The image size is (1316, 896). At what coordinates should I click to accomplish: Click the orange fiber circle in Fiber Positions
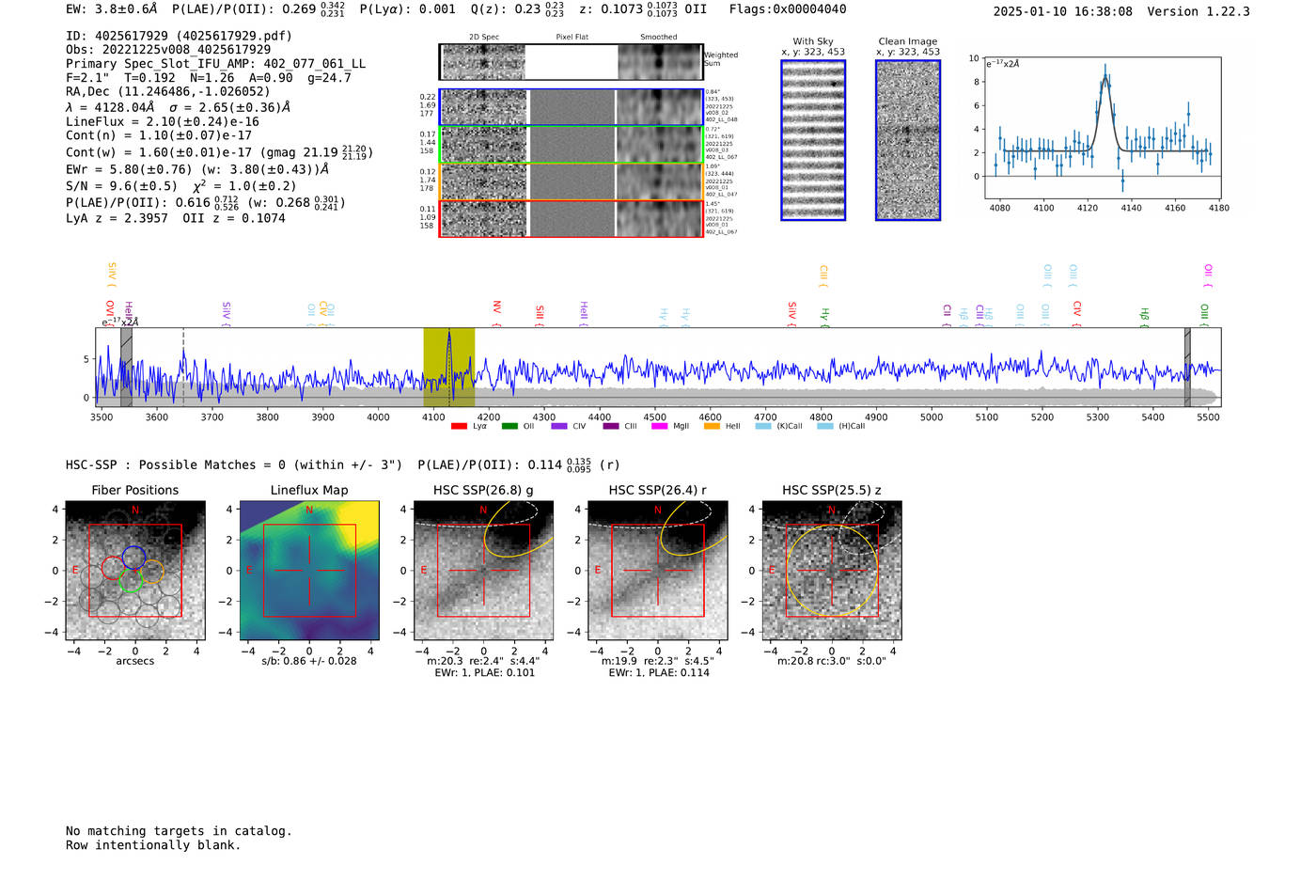click(152, 571)
